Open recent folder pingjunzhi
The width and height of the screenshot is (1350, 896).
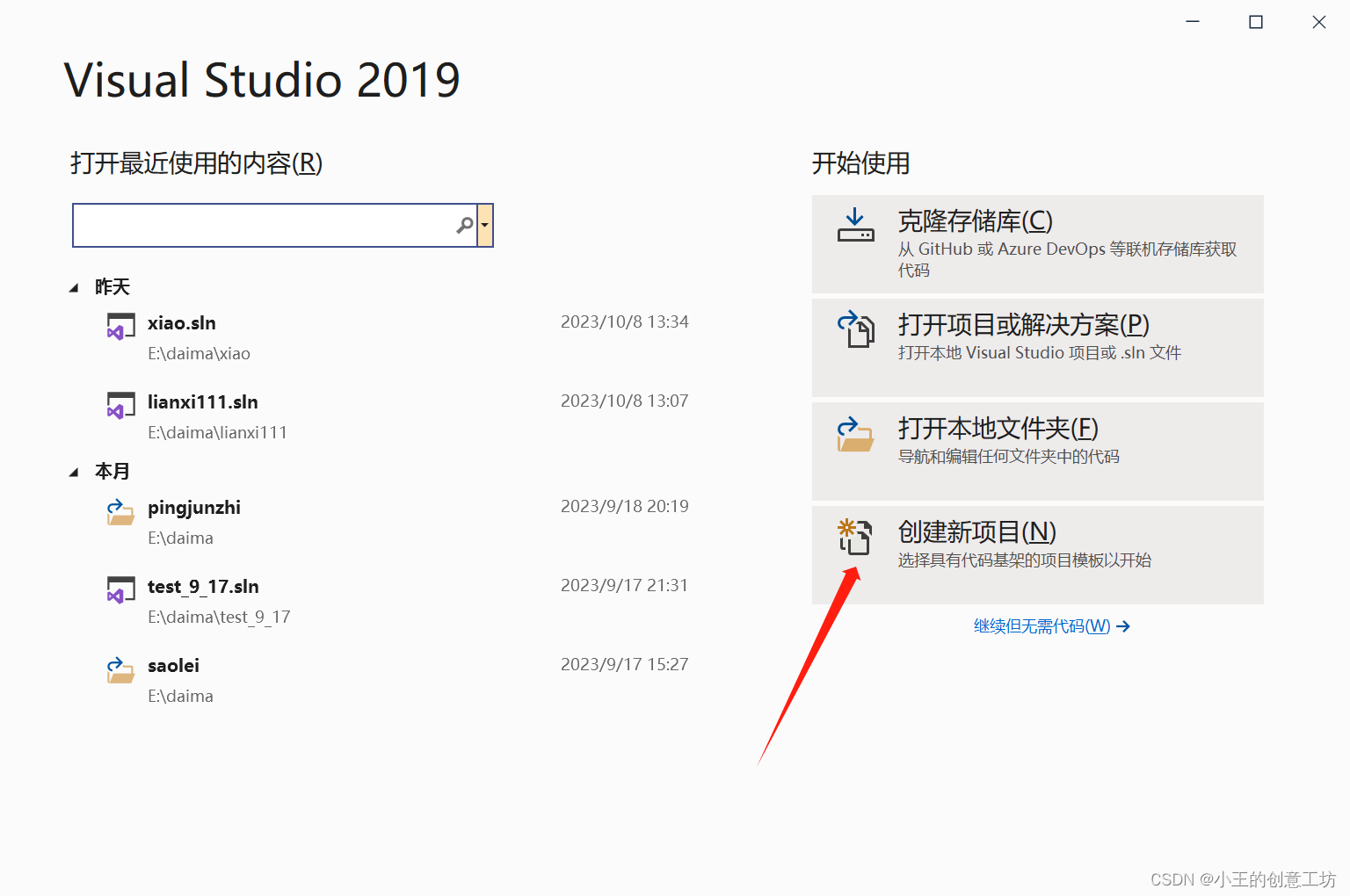point(194,508)
